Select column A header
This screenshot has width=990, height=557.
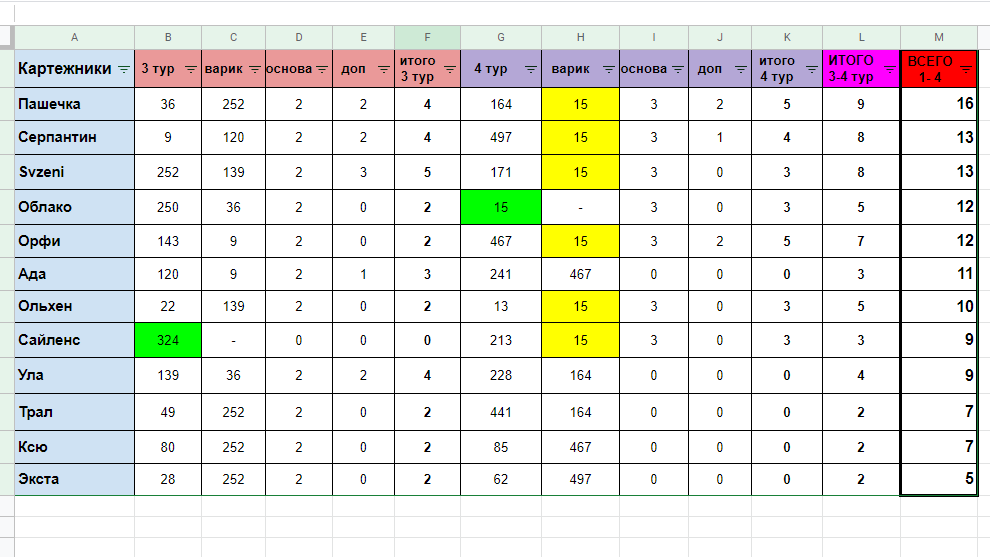click(75, 37)
